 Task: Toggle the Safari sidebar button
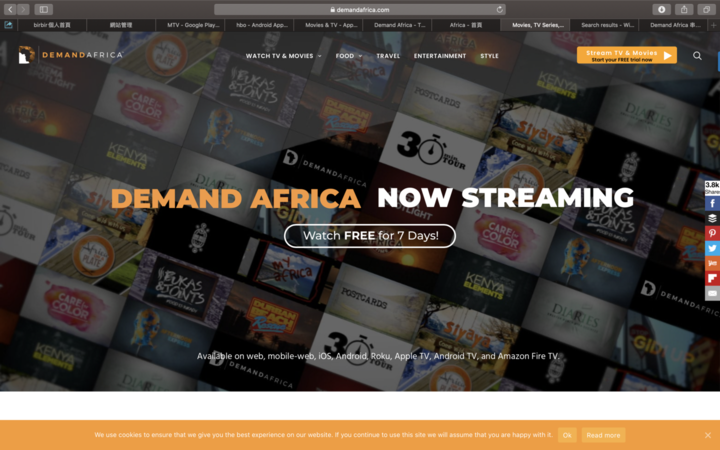tap(44, 9)
